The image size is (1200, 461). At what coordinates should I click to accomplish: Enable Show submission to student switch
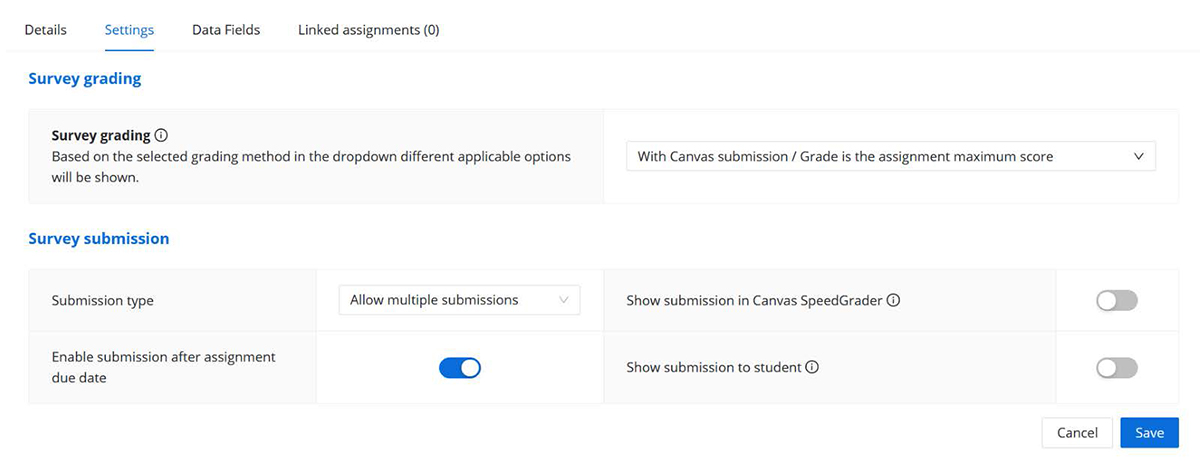coord(1117,368)
